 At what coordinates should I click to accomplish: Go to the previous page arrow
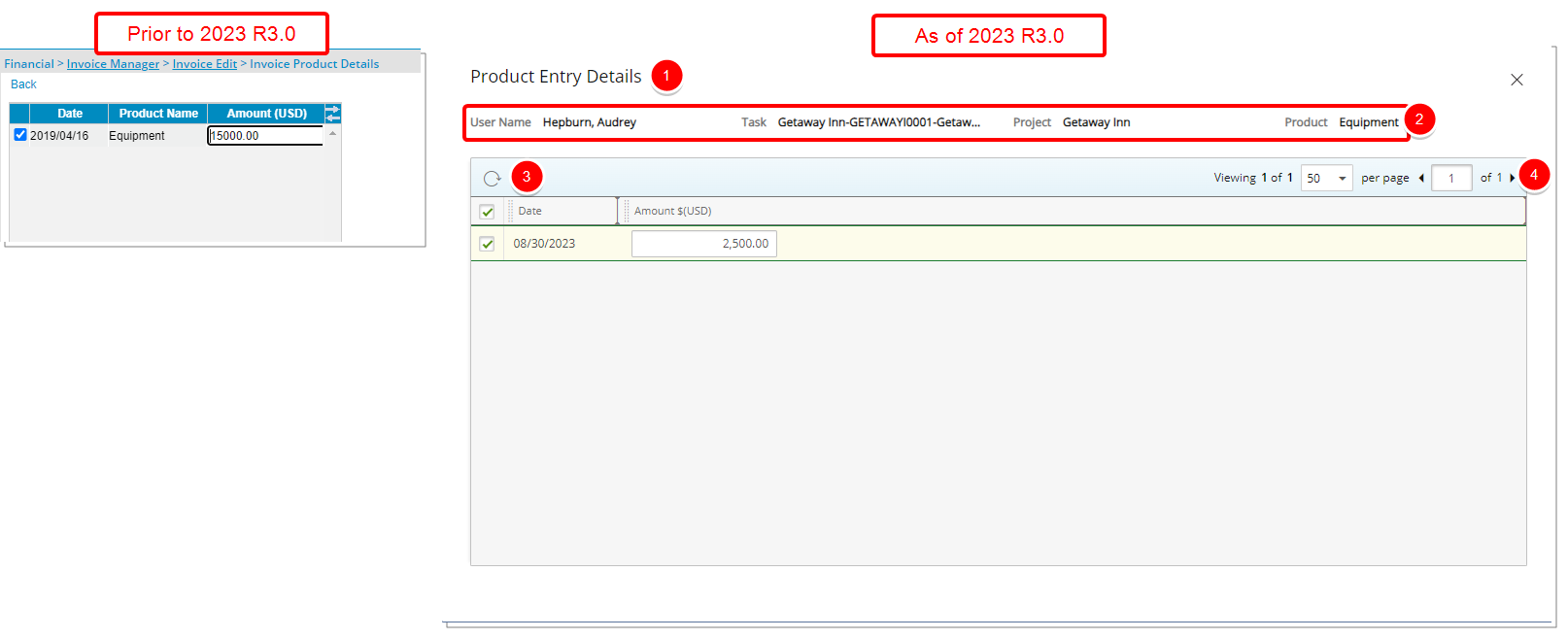pos(1421,178)
